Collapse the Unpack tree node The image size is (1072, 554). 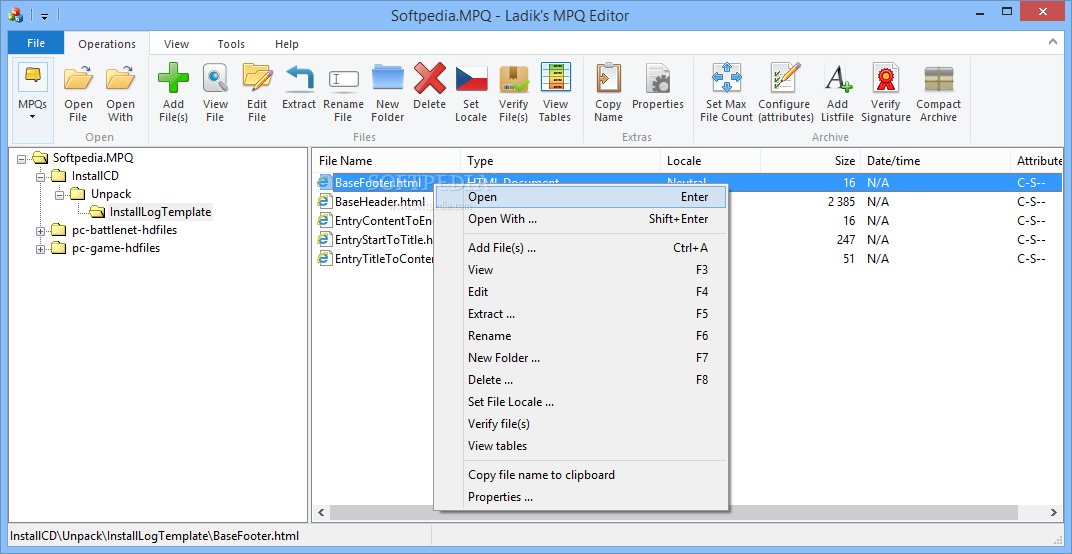pyautogui.click(x=59, y=195)
